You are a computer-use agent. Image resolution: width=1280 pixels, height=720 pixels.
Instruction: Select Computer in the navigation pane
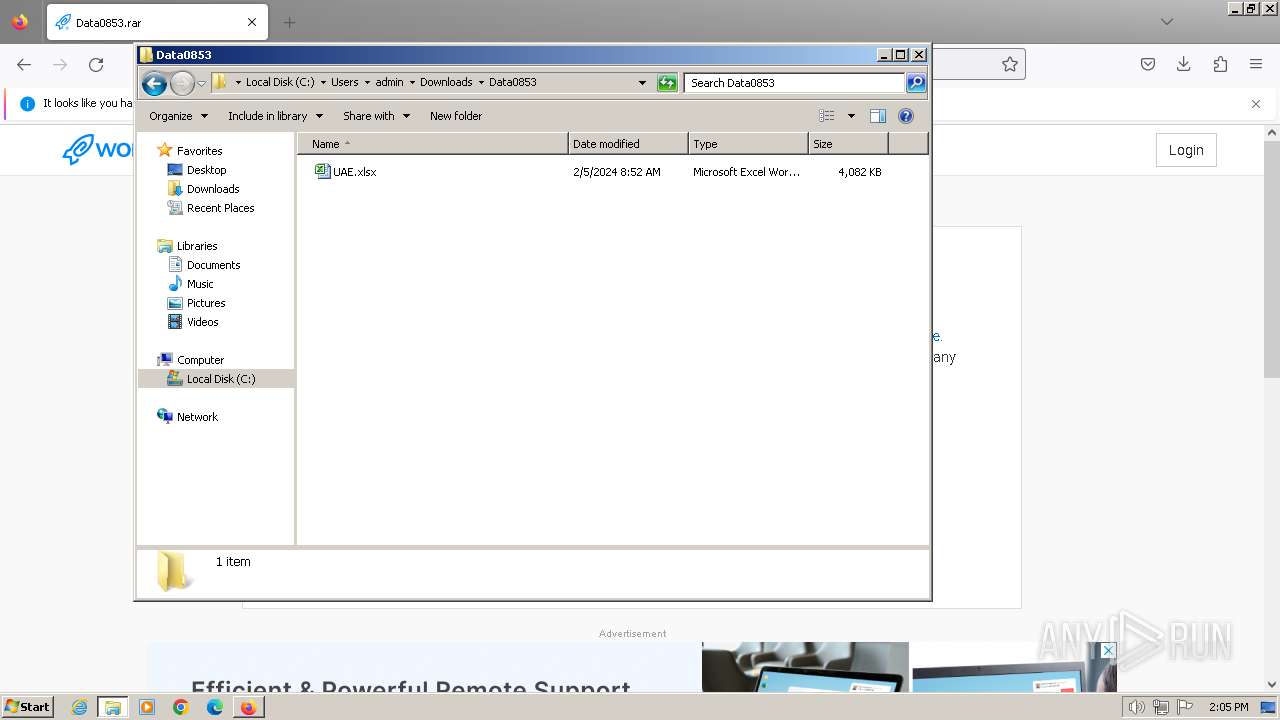[200, 360]
